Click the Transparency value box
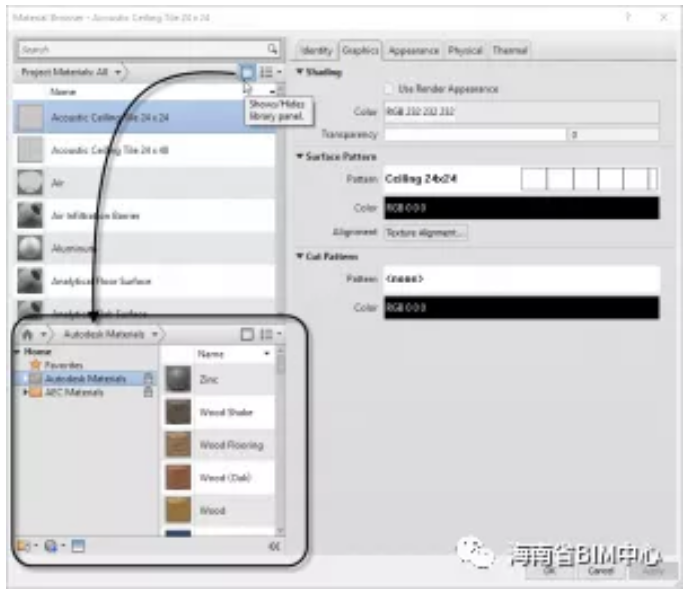The height and width of the screenshot is (595, 690). (x=614, y=134)
